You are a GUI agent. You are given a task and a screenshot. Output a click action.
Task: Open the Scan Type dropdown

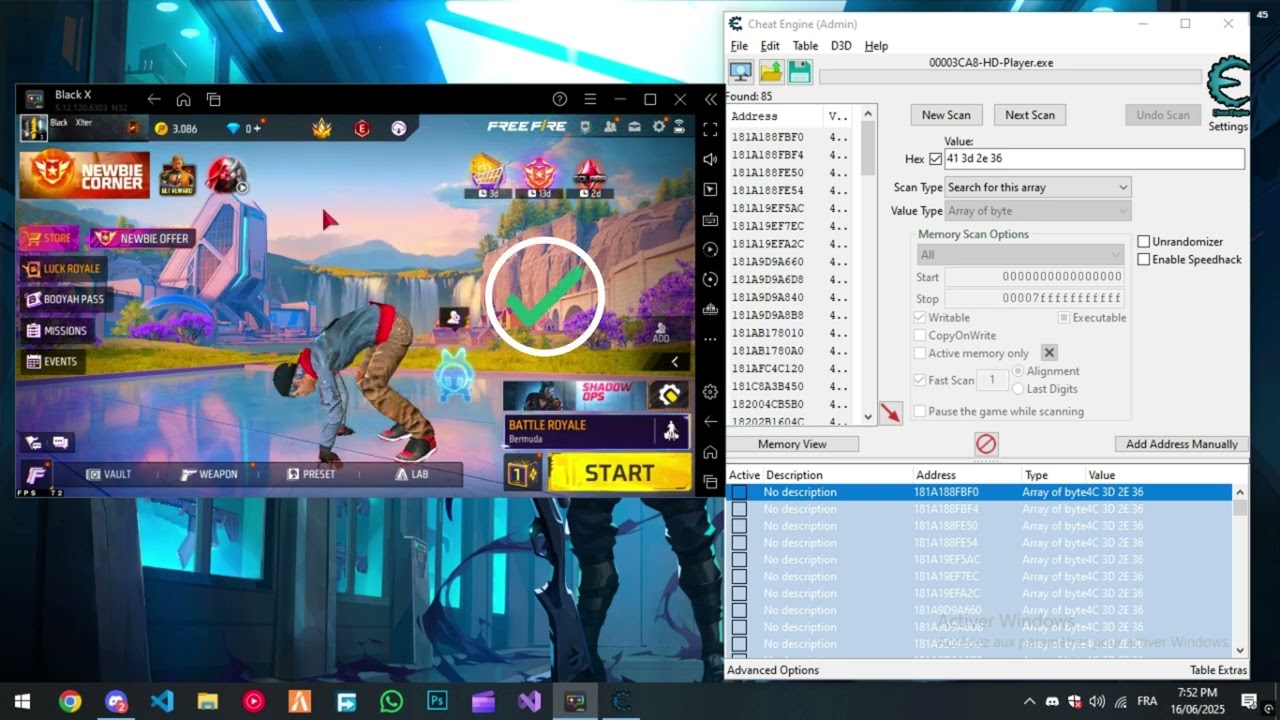1038,187
